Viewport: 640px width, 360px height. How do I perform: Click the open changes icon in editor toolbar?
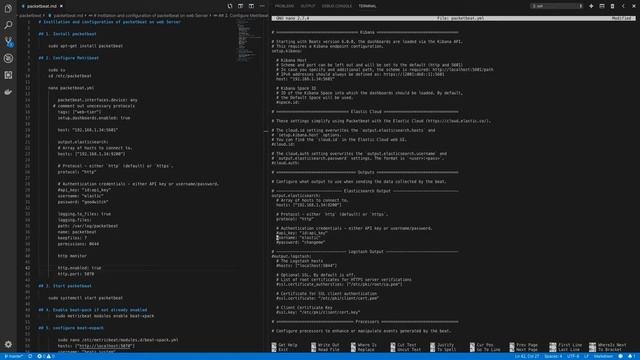pyautogui.click(x=230, y=6)
